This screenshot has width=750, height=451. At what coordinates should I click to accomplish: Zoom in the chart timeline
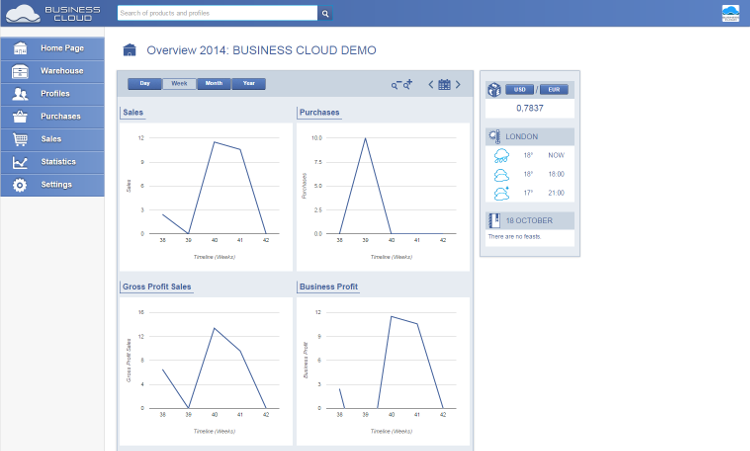408,85
